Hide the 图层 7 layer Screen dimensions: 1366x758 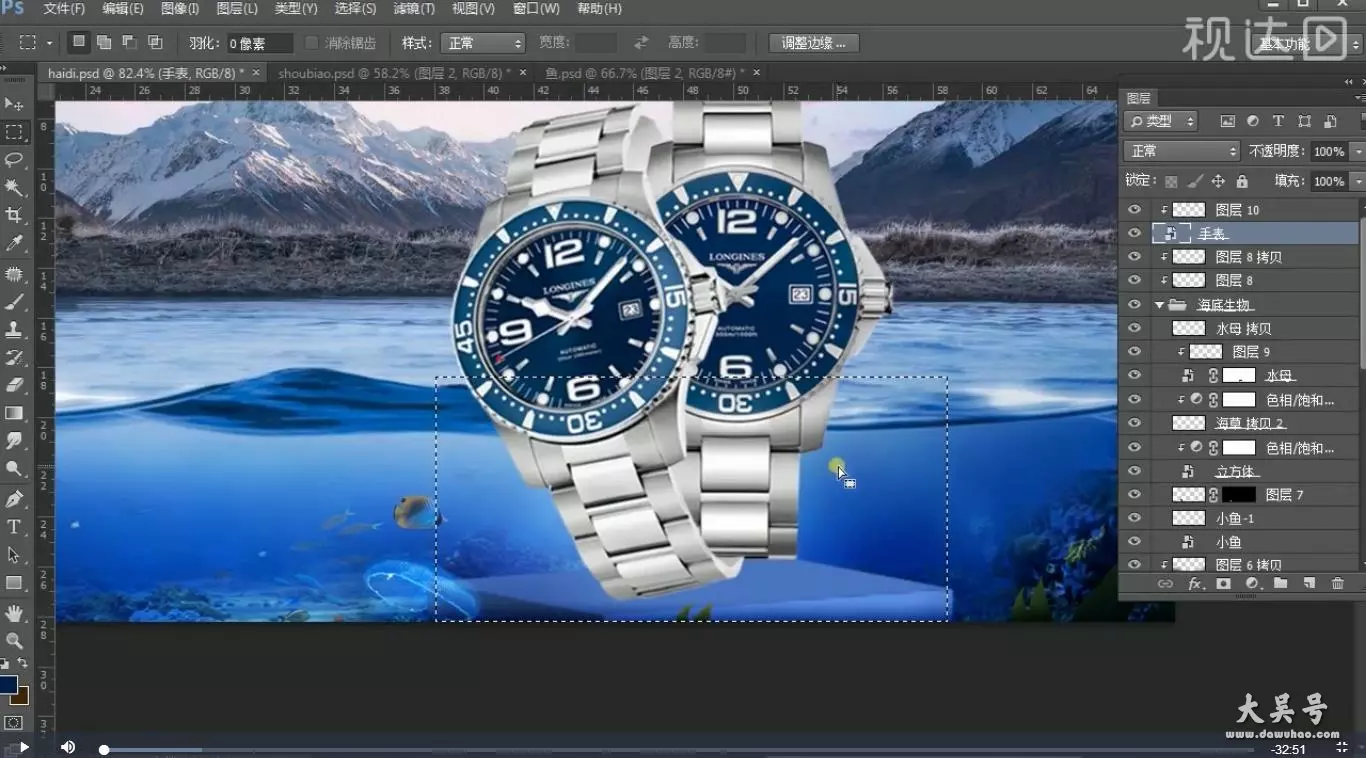pos(1134,495)
